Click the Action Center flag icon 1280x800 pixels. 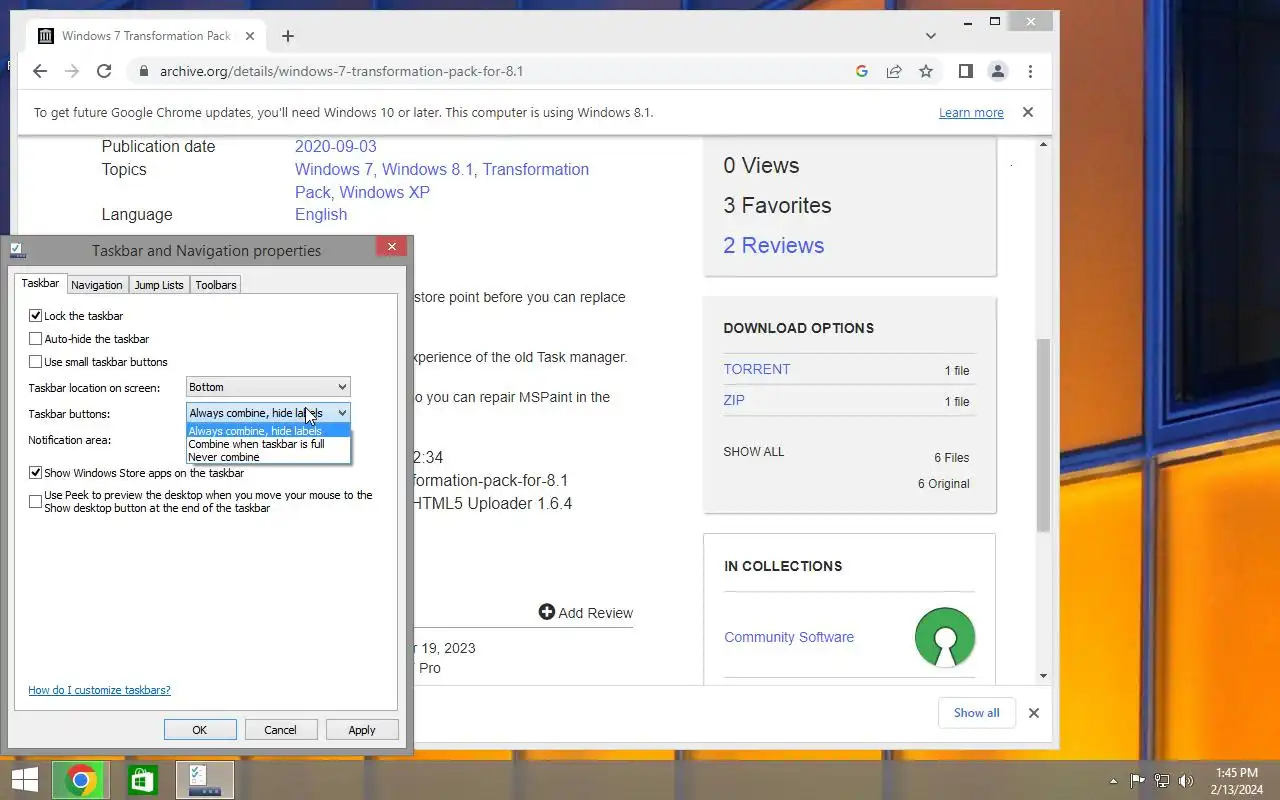(x=1138, y=781)
